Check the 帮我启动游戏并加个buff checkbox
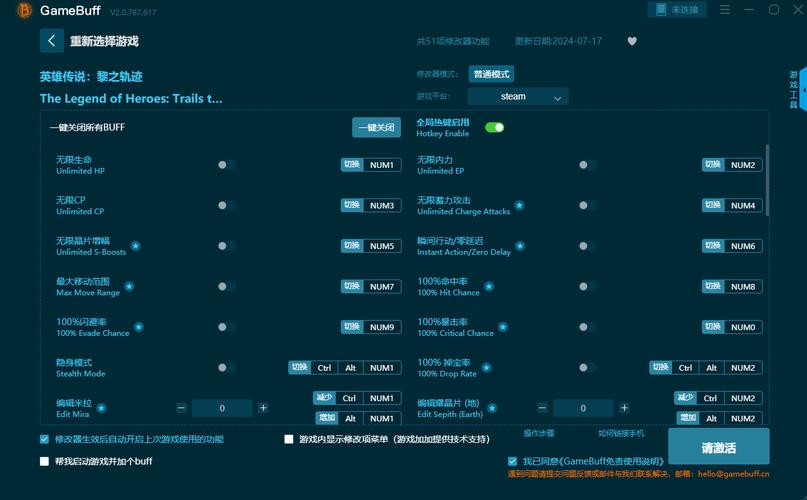The width and height of the screenshot is (807, 500). 44,461
